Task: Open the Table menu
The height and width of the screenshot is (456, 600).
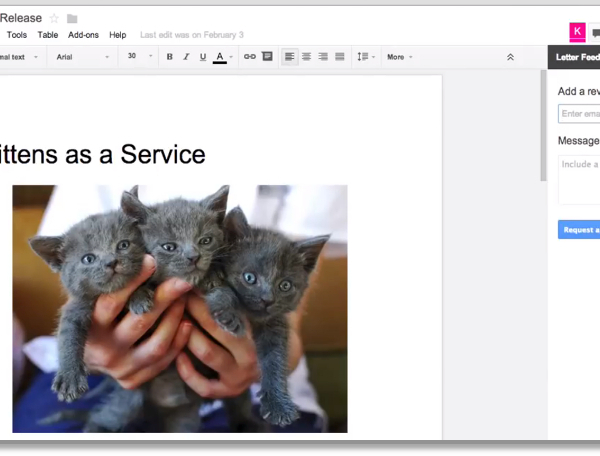Action: [x=48, y=35]
